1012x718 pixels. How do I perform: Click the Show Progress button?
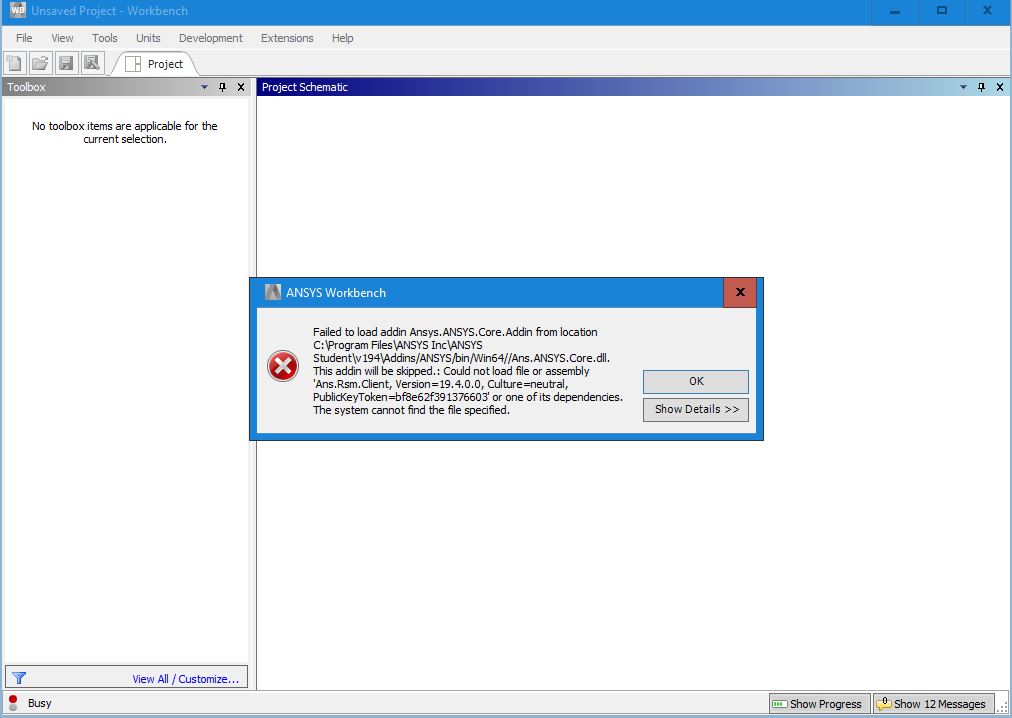coord(819,704)
